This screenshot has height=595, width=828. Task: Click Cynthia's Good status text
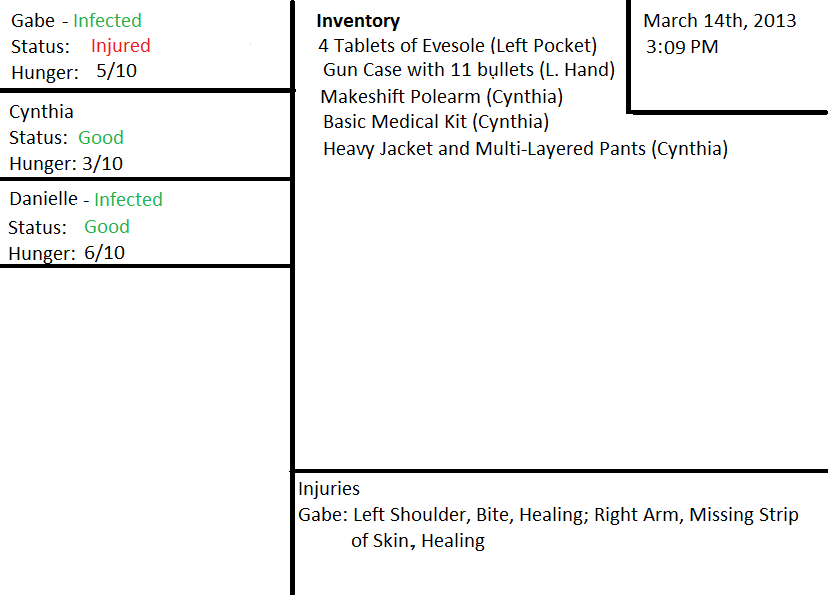[x=101, y=138]
